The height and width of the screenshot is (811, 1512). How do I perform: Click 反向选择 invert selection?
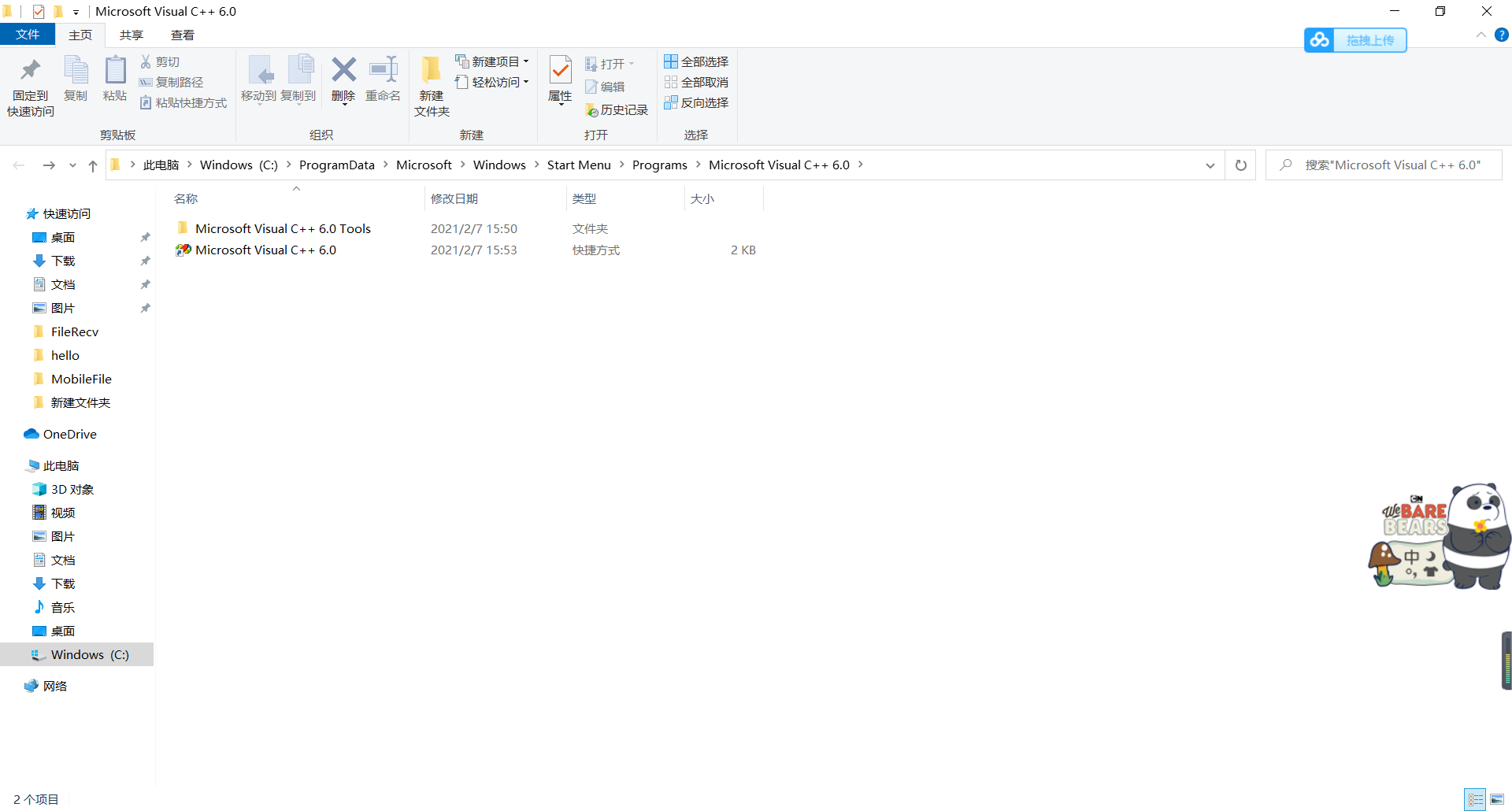point(696,102)
